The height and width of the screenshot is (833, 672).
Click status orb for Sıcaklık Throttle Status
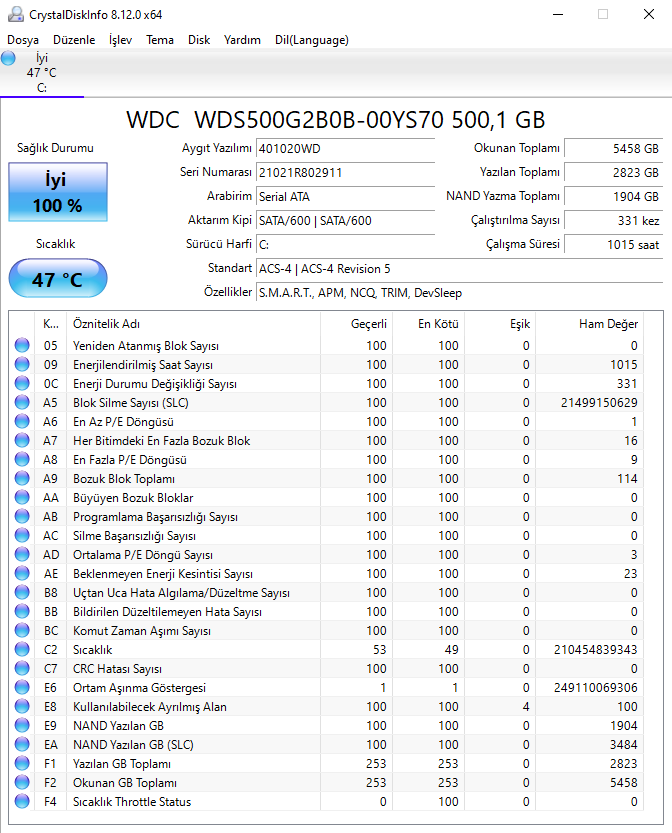[x=22, y=802]
